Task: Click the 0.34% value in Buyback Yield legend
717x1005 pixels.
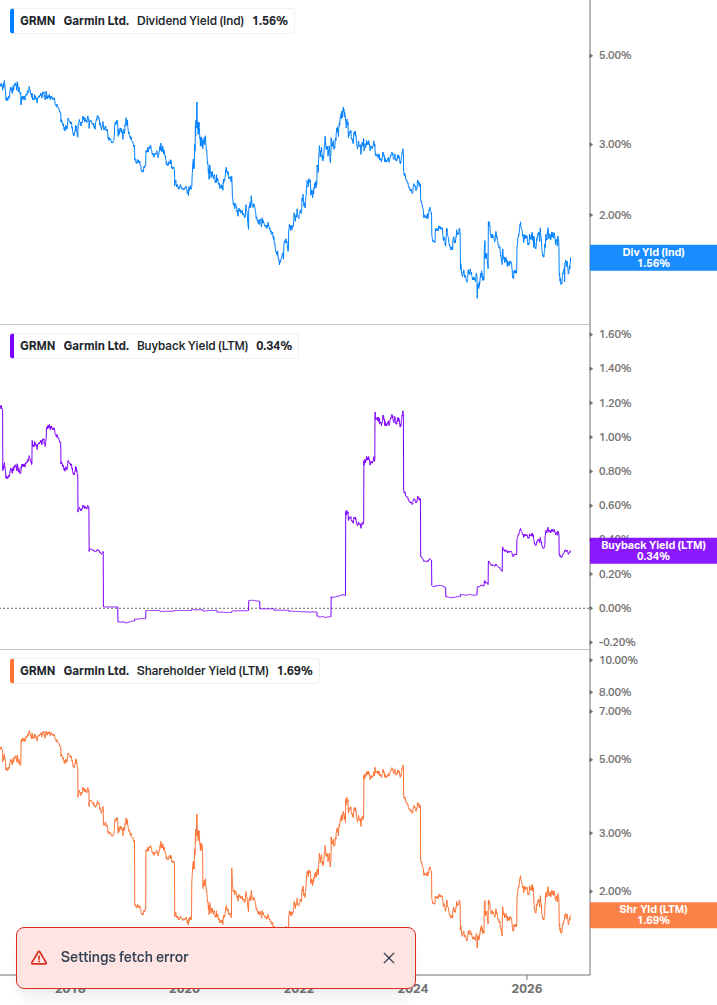Action: pyautogui.click(x=274, y=345)
